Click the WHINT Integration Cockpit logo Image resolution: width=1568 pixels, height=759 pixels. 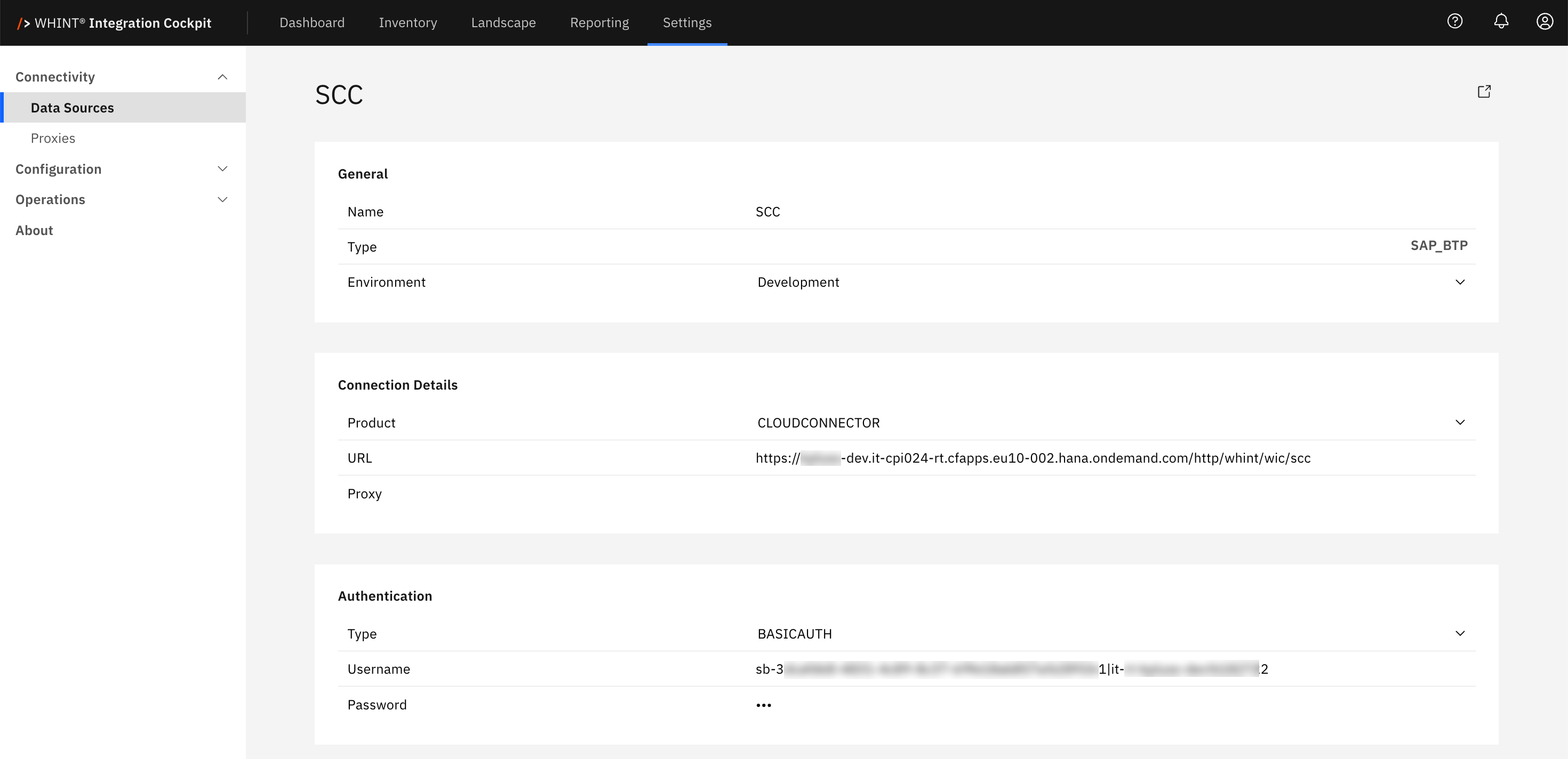click(x=115, y=23)
